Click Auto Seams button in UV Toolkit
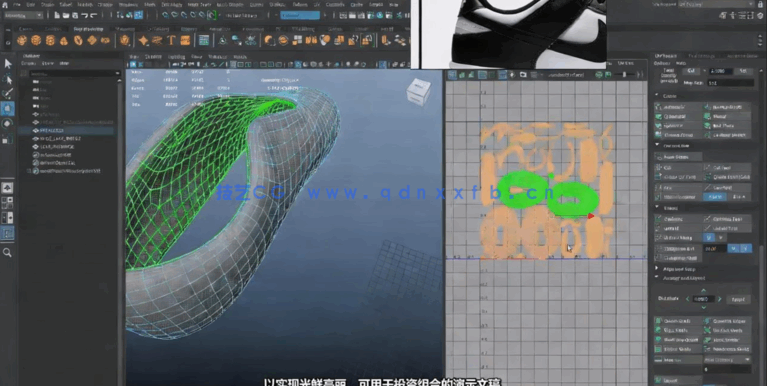Viewport: 767px width, 386px height. (x=678, y=157)
